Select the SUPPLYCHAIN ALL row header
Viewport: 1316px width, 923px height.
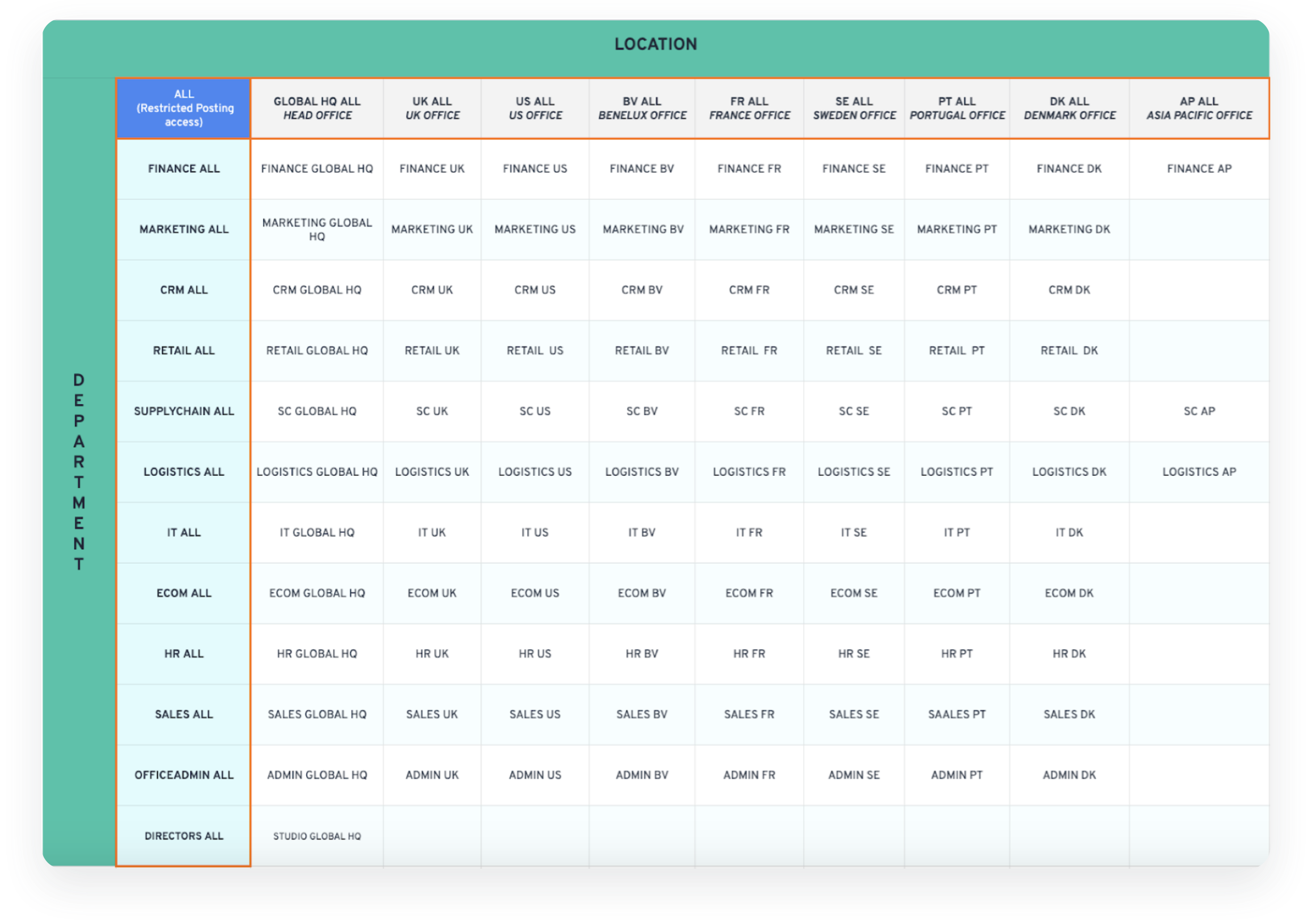click(x=183, y=411)
